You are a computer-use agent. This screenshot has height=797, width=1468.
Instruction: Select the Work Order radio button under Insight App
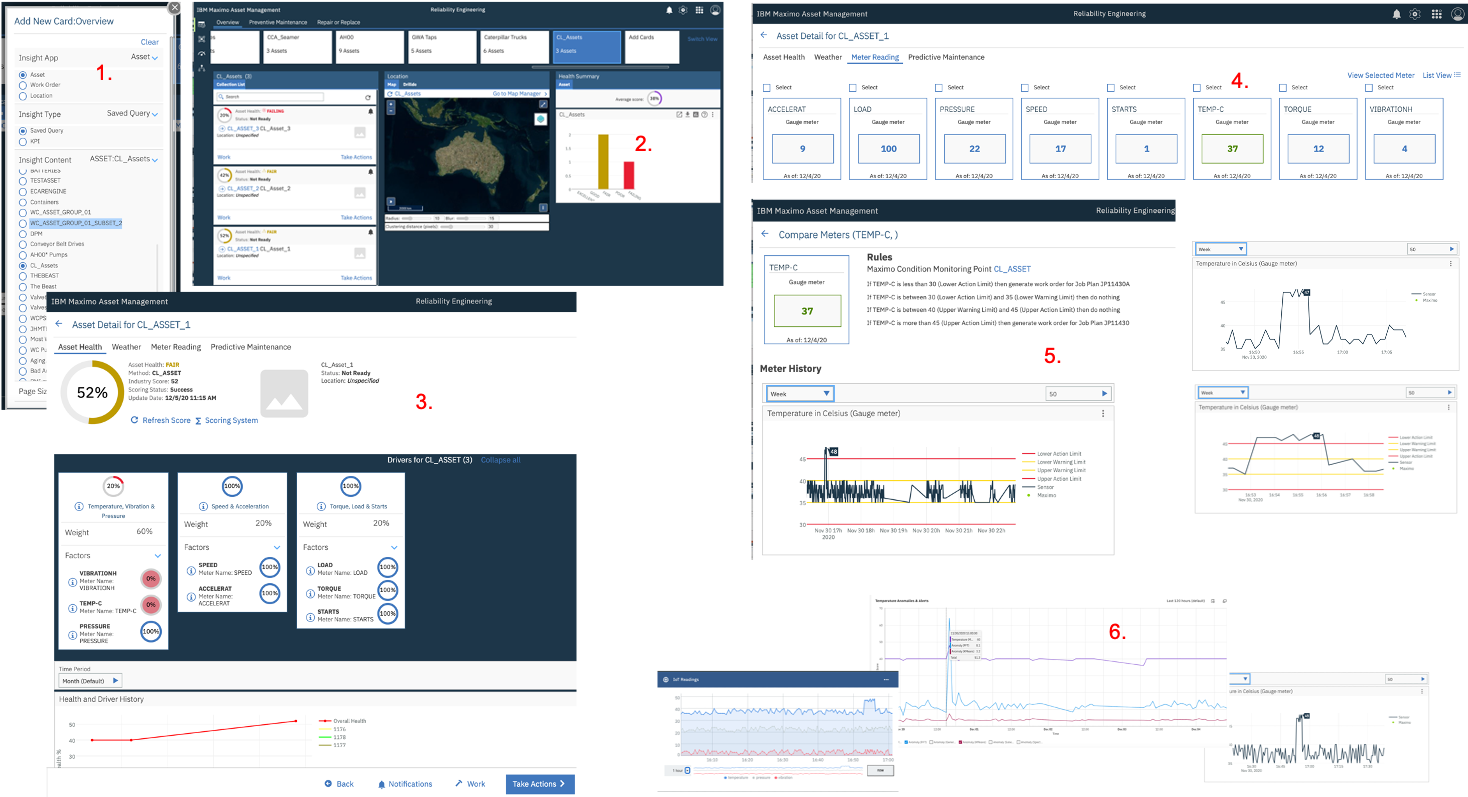pos(23,85)
